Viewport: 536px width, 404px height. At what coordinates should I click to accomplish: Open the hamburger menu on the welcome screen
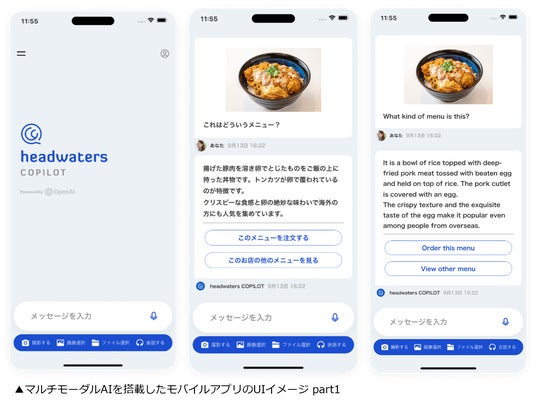pos(21,53)
